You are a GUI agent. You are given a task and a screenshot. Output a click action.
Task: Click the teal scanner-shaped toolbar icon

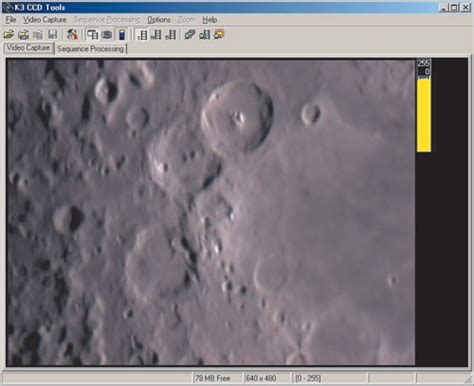[x=190, y=35]
